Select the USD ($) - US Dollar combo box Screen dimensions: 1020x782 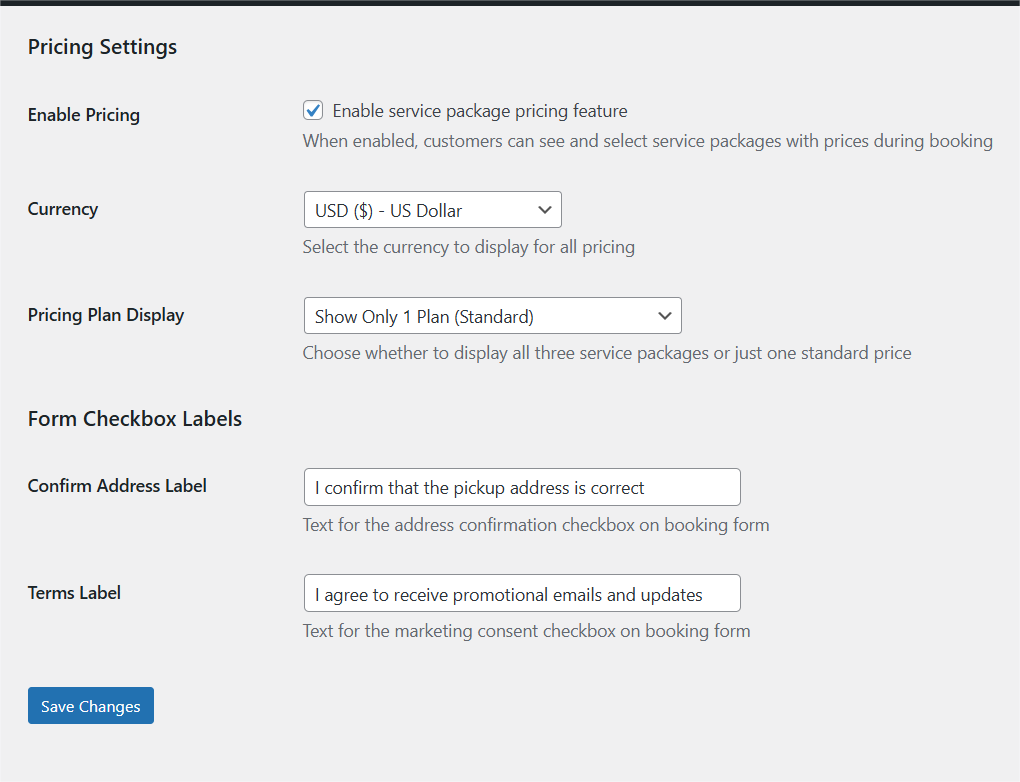point(432,209)
